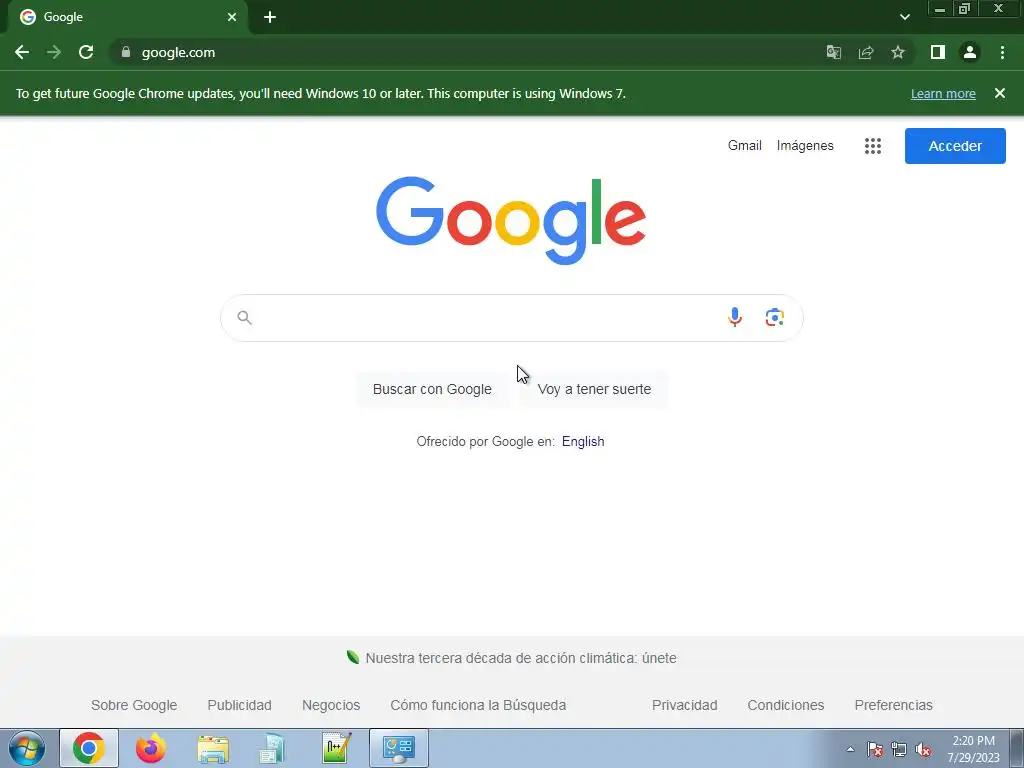The image size is (1024, 768).
Task: Open the climate action únete link
Action: 520,658
